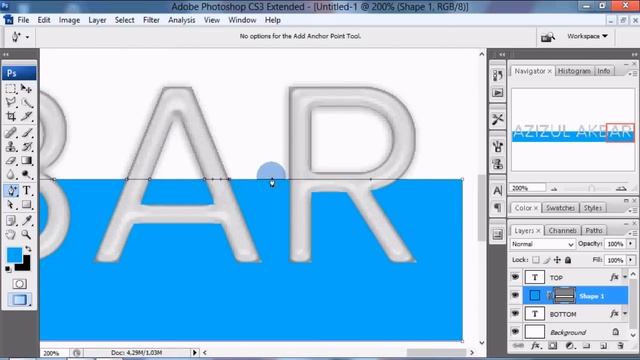Reset default foreground and background colors

(x=8, y=269)
